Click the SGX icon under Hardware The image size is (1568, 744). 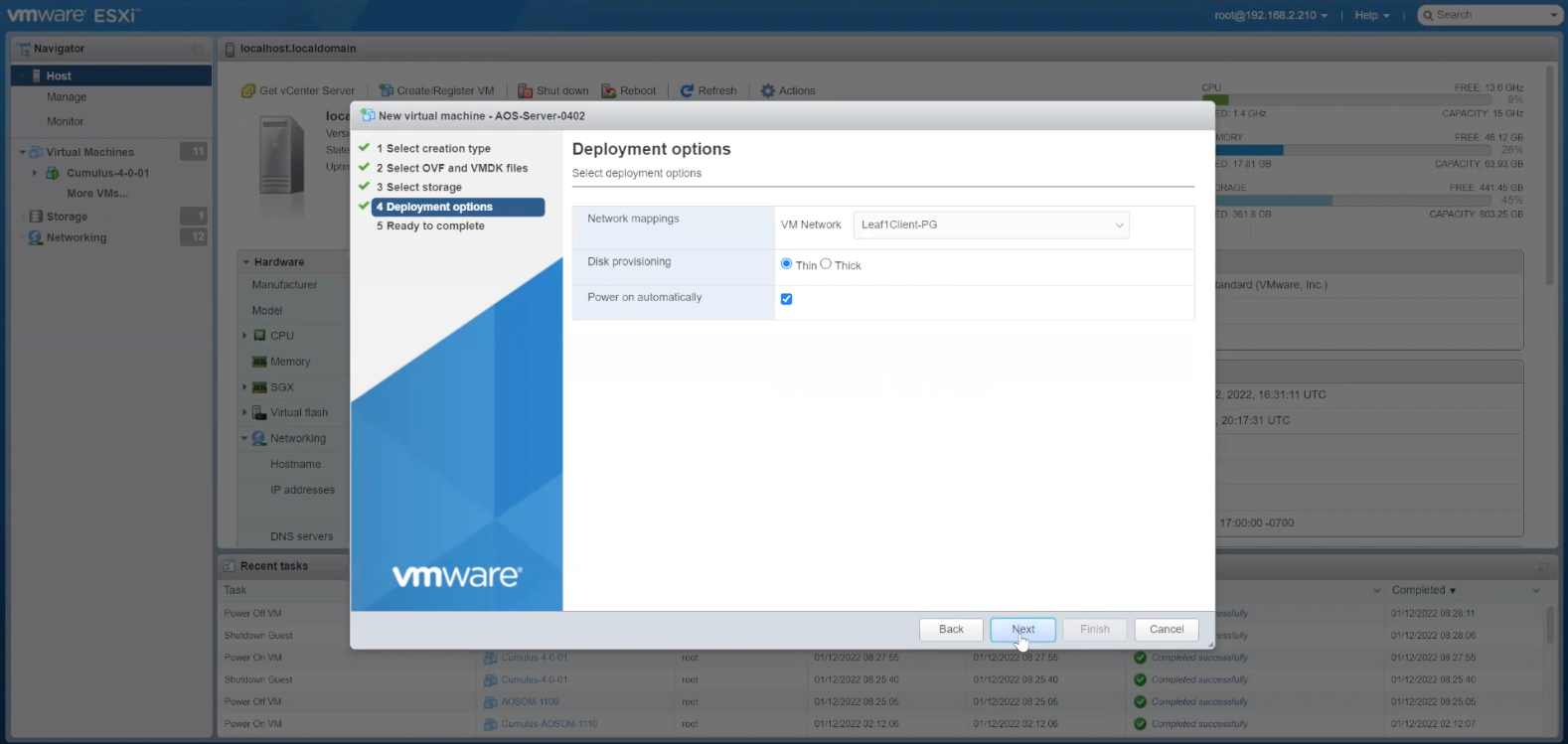pyautogui.click(x=260, y=387)
